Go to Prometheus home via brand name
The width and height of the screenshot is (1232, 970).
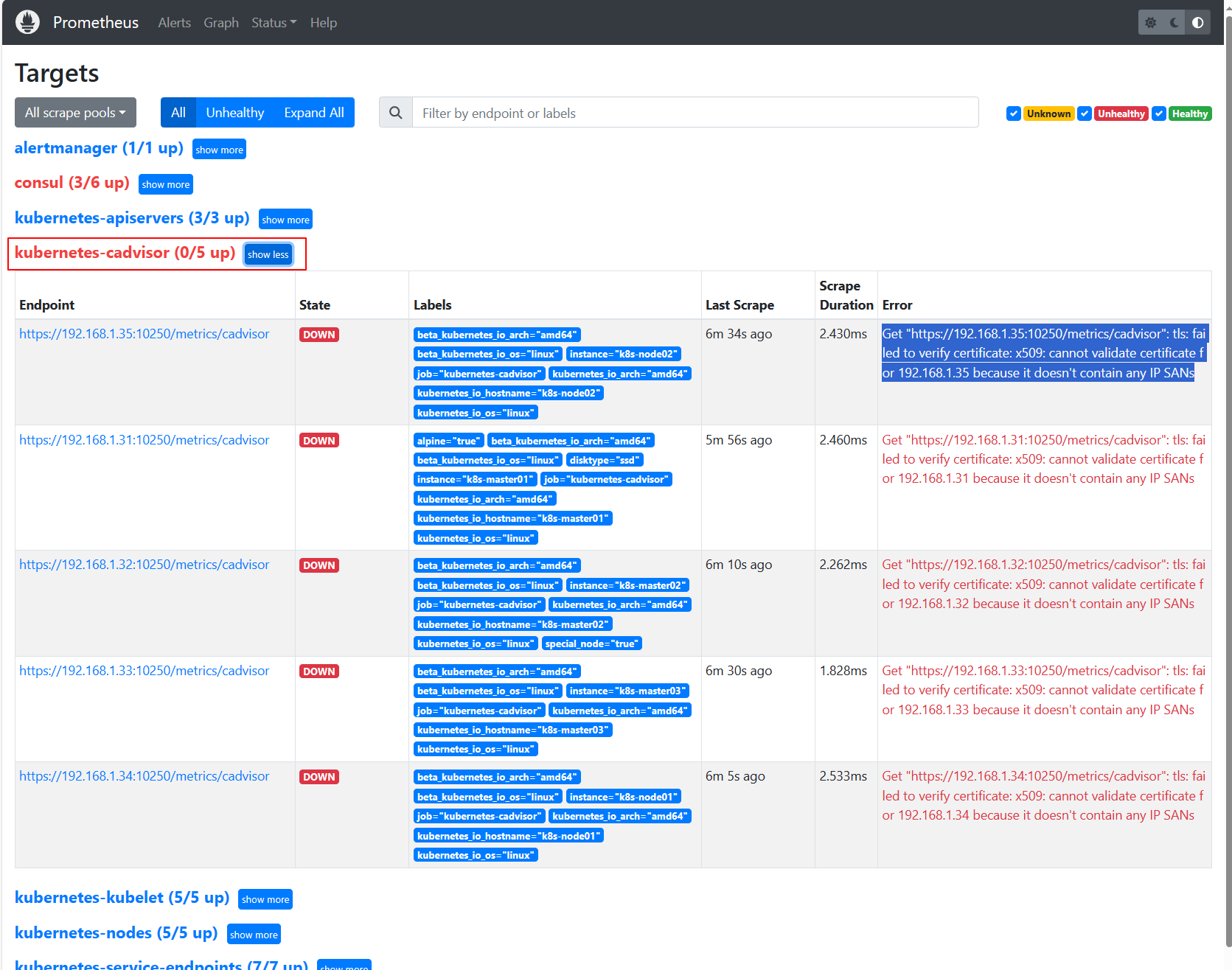[96, 23]
